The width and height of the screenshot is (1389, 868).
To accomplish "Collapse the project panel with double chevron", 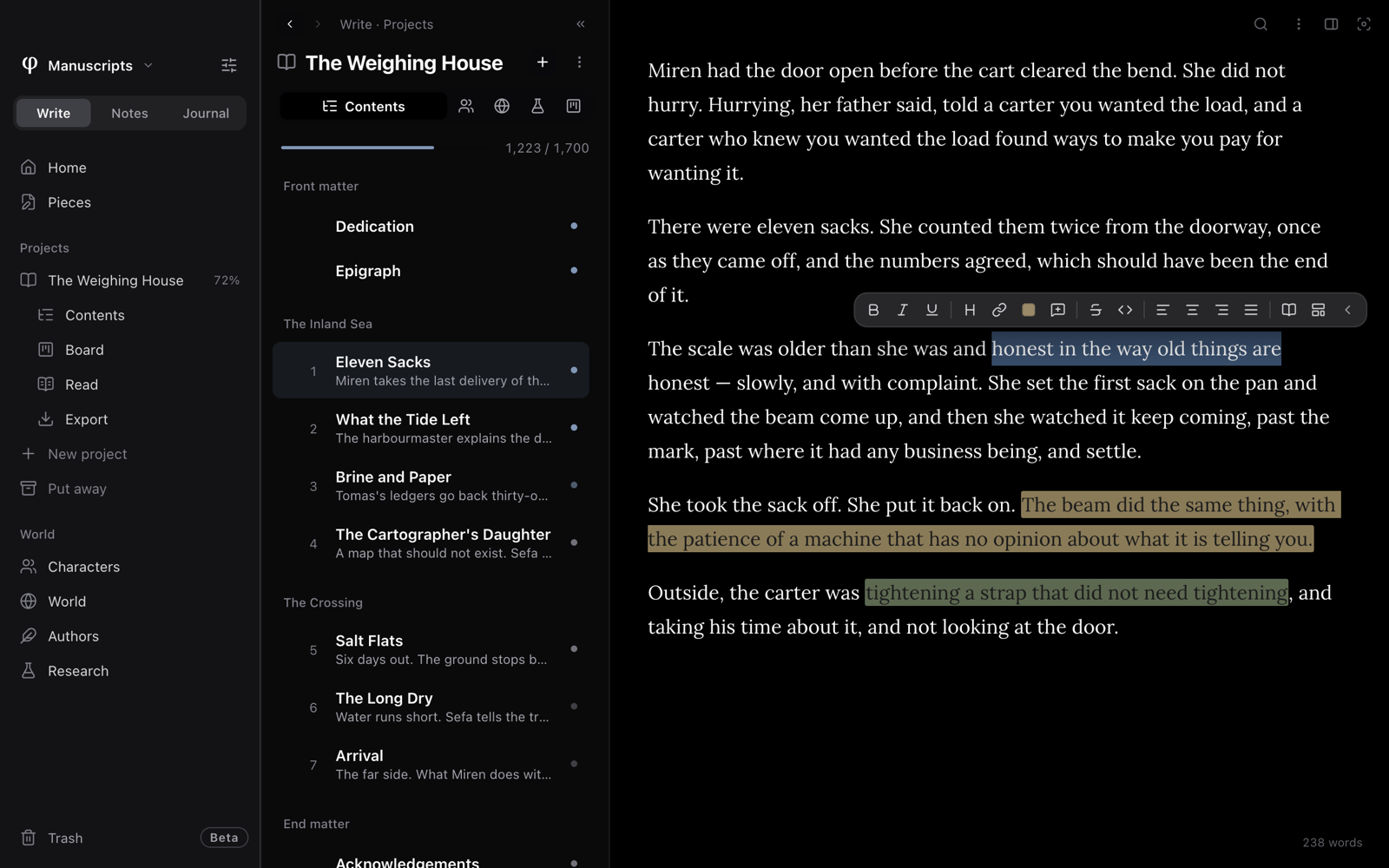I will click(581, 24).
